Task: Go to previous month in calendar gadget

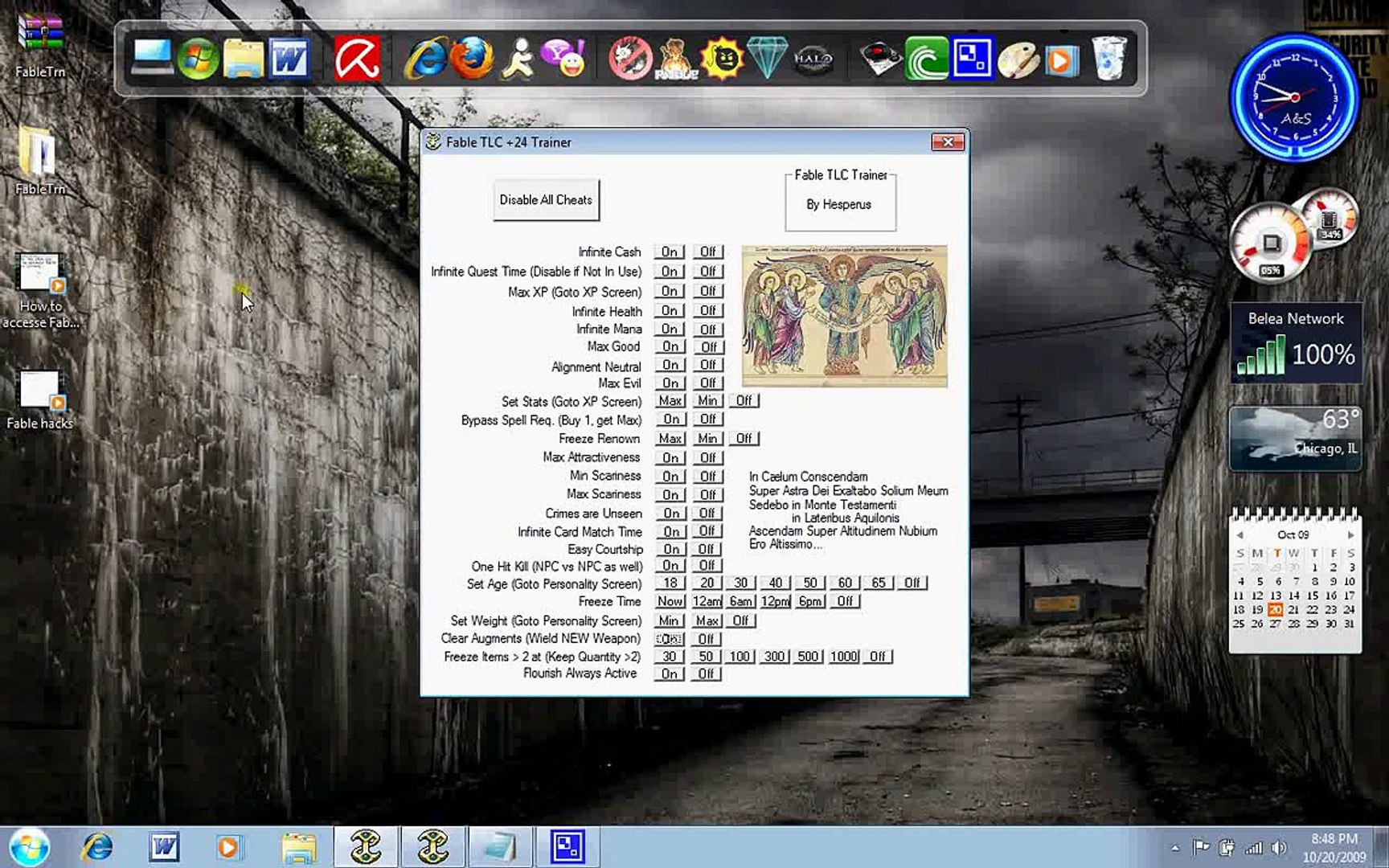Action: point(1239,534)
